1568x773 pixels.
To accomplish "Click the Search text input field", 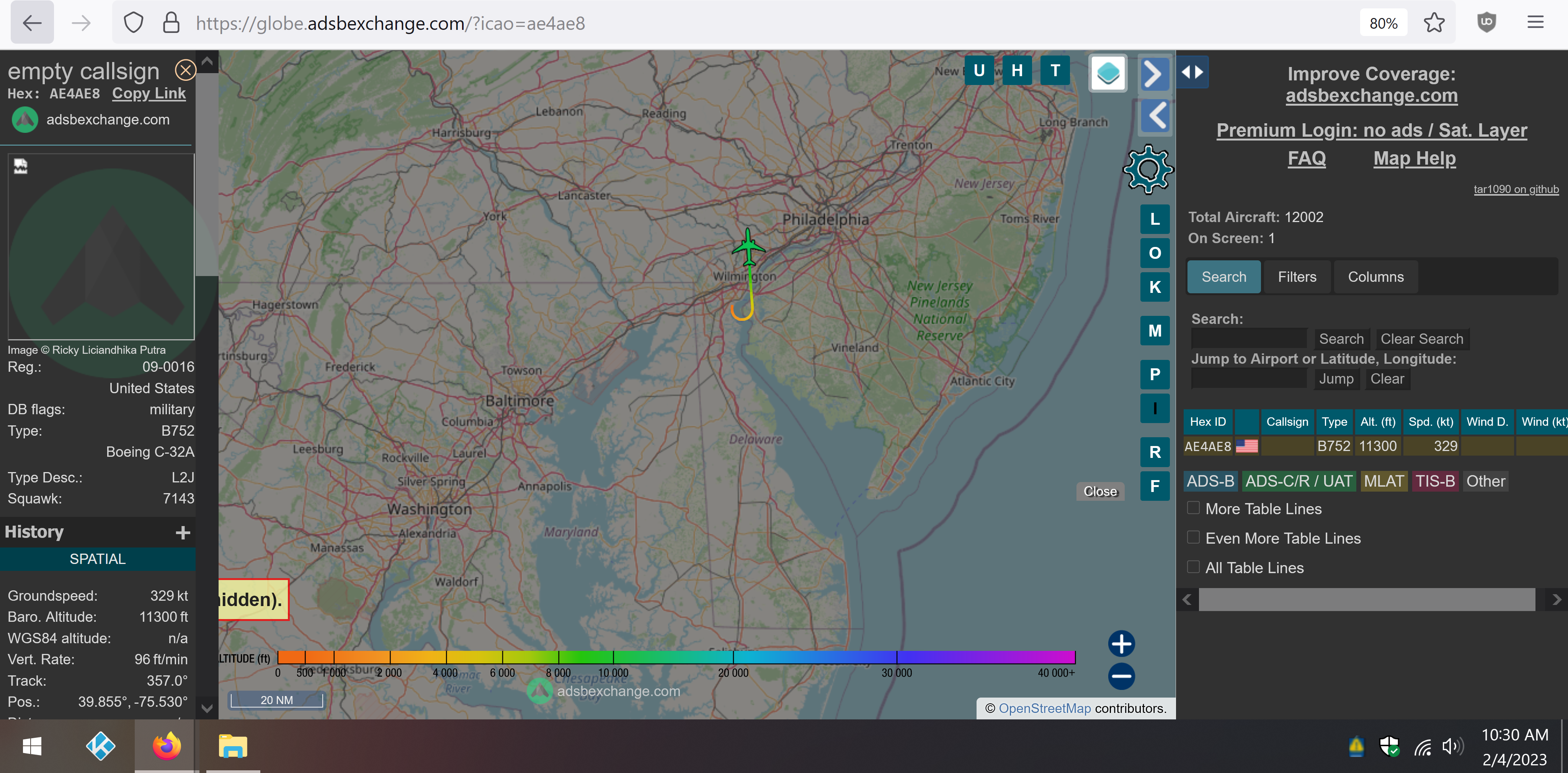I will pyautogui.click(x=1248, y=338).
